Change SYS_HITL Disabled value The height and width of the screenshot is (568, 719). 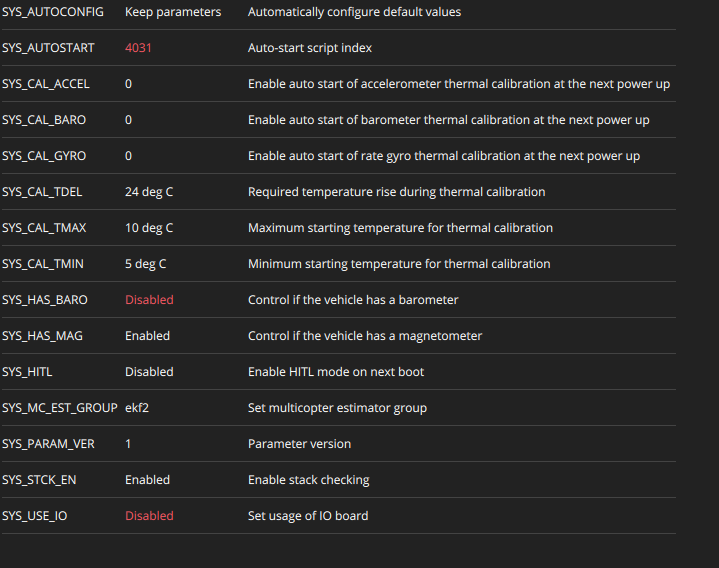click(x=149, y=372)
